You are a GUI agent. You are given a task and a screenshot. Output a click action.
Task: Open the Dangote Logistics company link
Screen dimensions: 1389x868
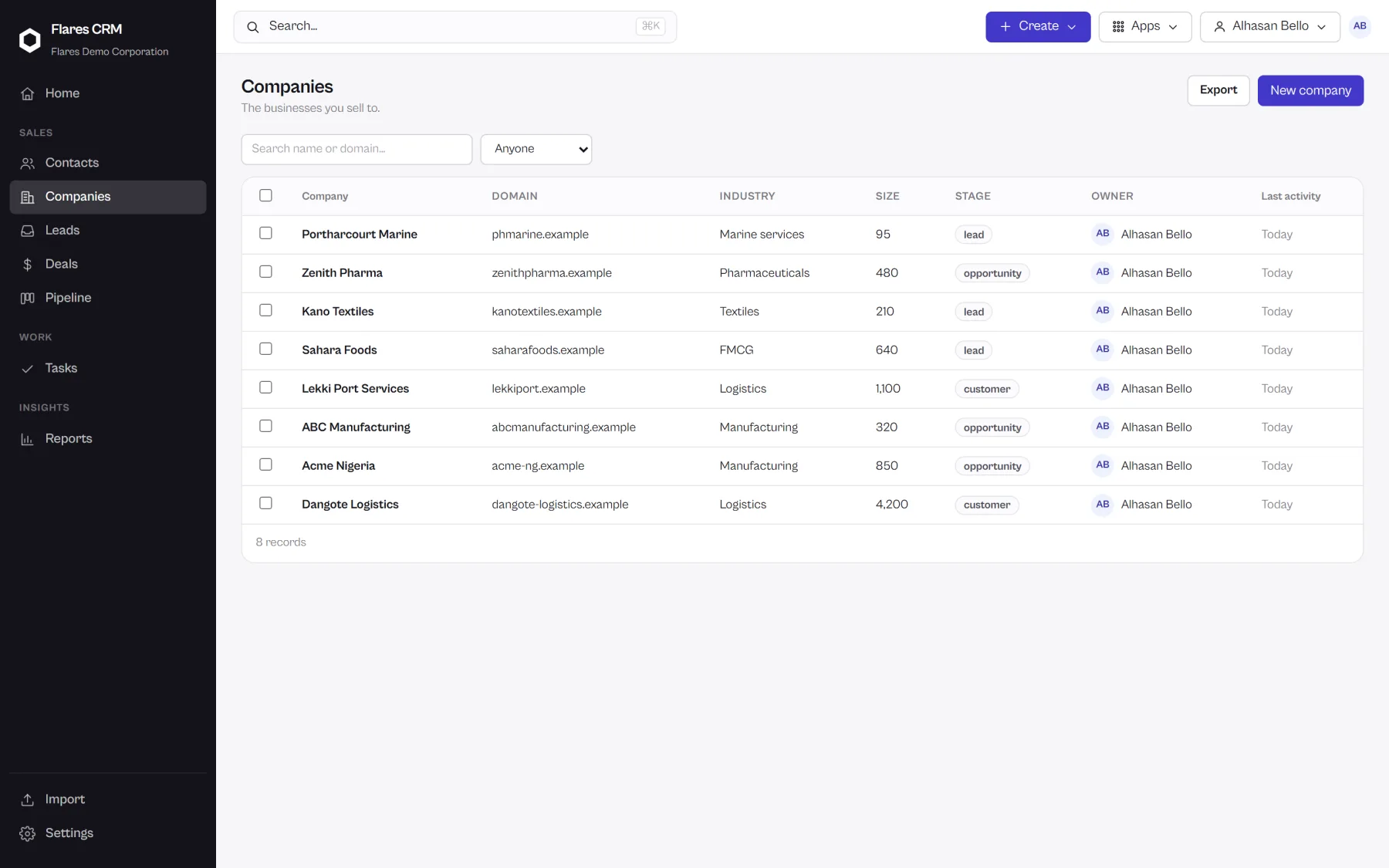pos(350,505)
